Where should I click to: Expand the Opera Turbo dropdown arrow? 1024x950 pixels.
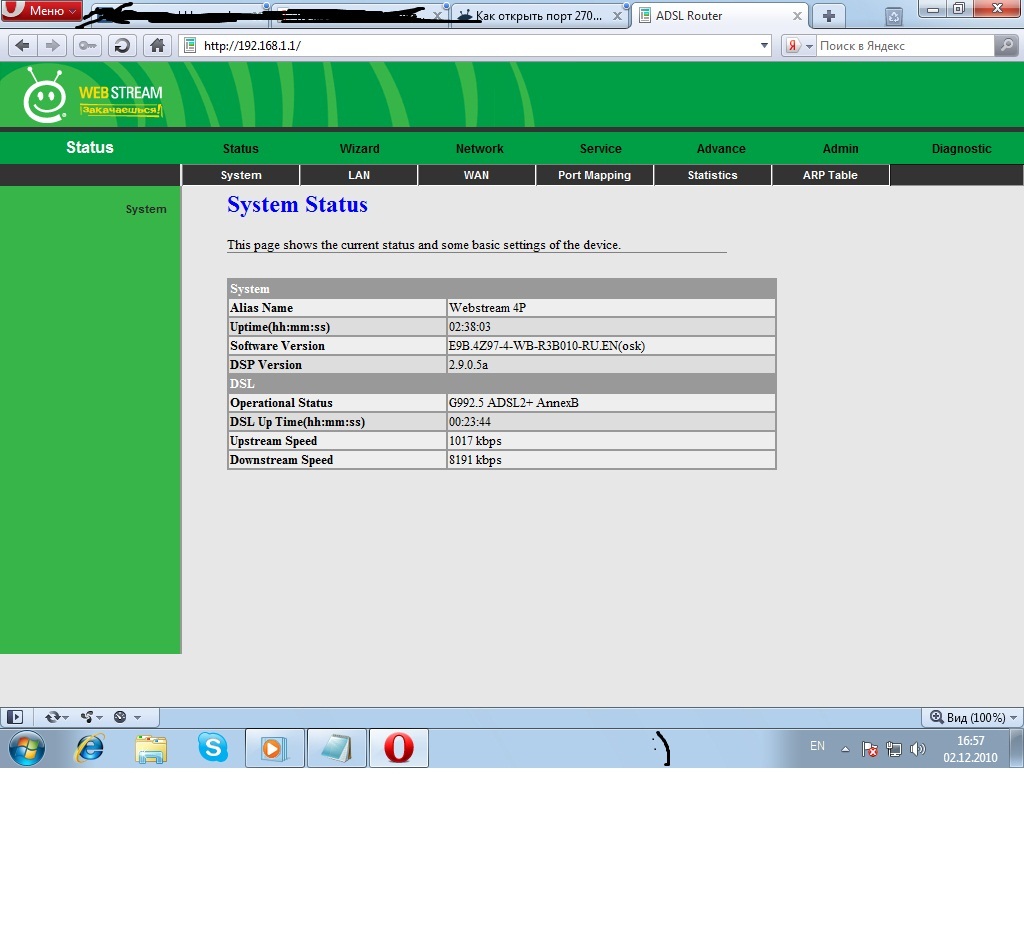pyautogui.click(x=137, y=718)
